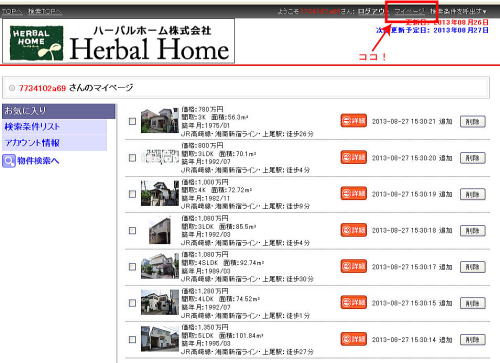This screenshot has width=500, height=363.
Task: Click the Herbal Home logo banner
Action: (118, 41)
